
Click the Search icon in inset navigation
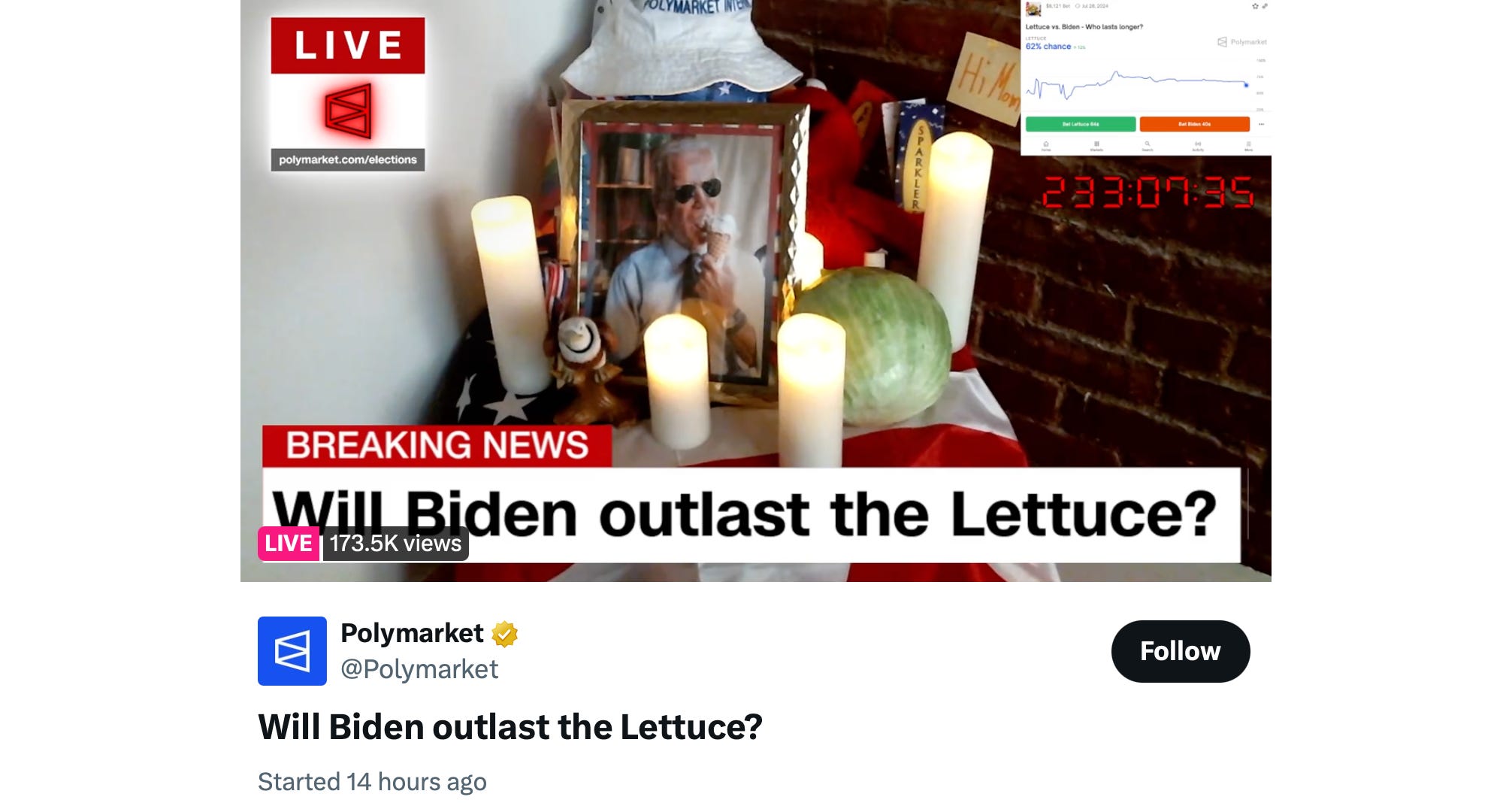pos(1148,146)
